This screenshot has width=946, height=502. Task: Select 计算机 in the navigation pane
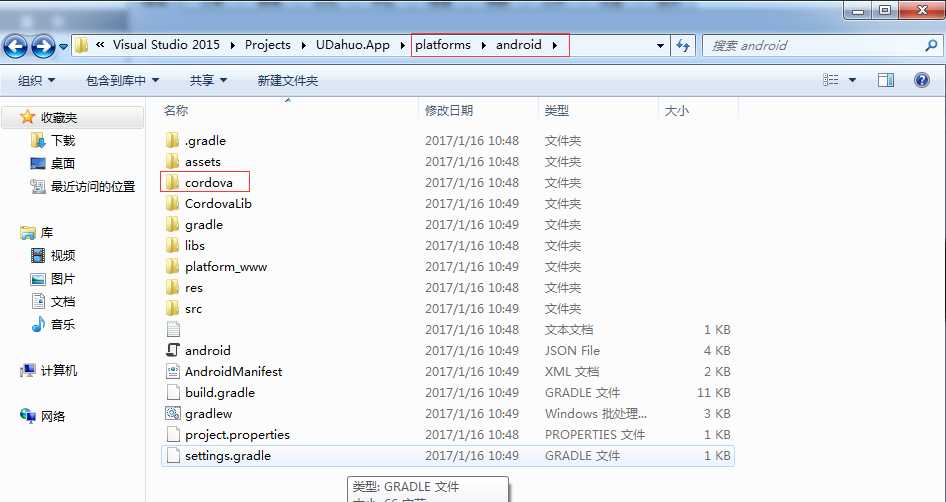(x=59, y=370)
